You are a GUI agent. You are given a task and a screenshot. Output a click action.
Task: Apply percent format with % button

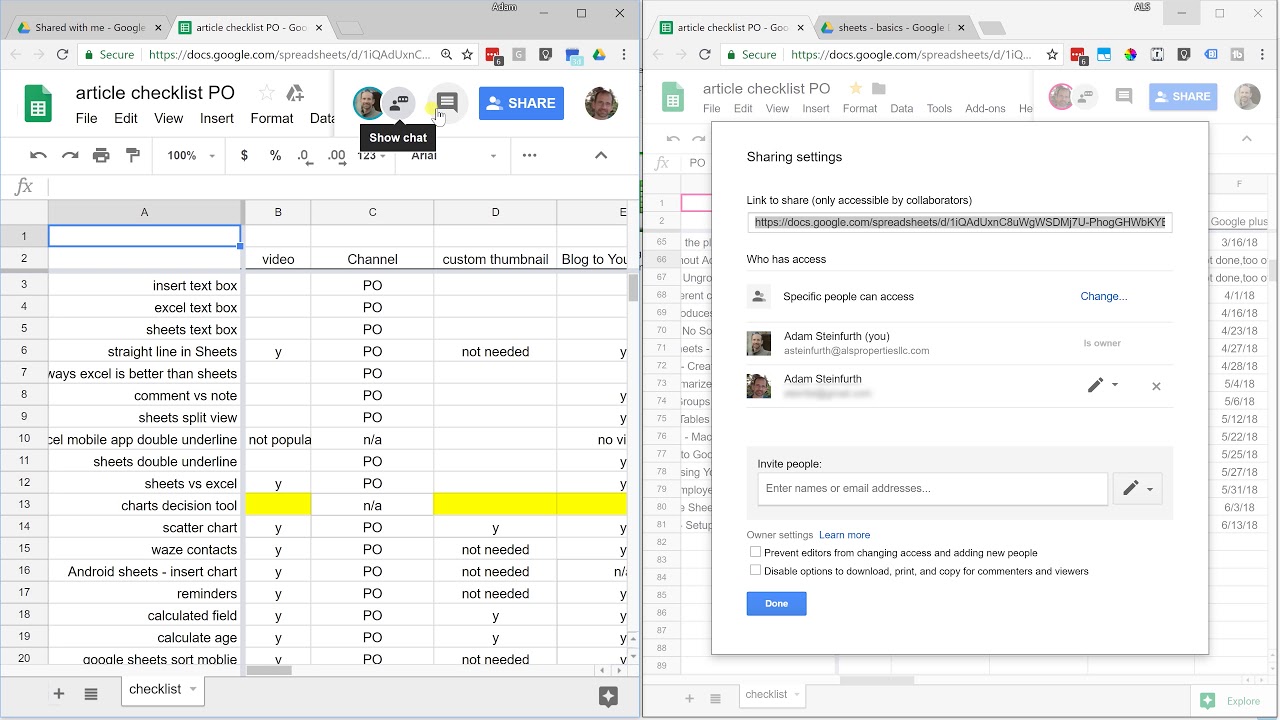(275, 155)
